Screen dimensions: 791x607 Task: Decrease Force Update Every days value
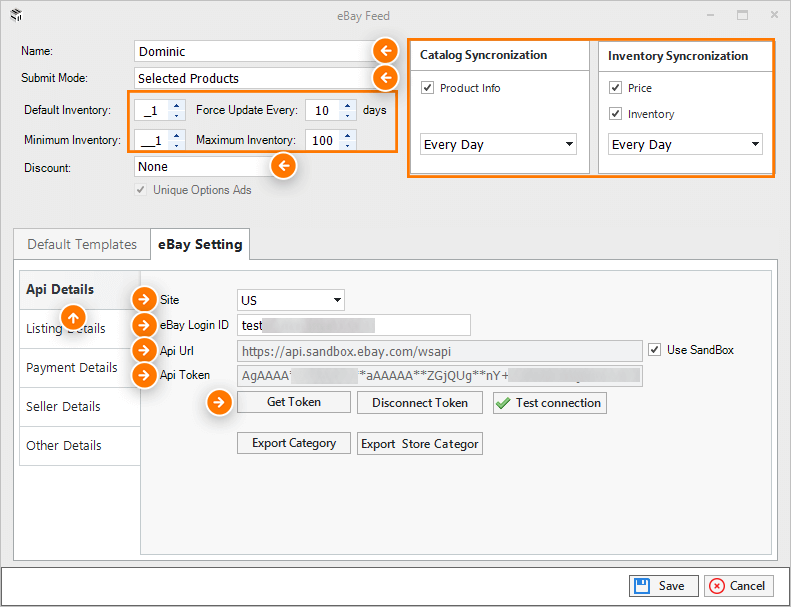[348, 116]
